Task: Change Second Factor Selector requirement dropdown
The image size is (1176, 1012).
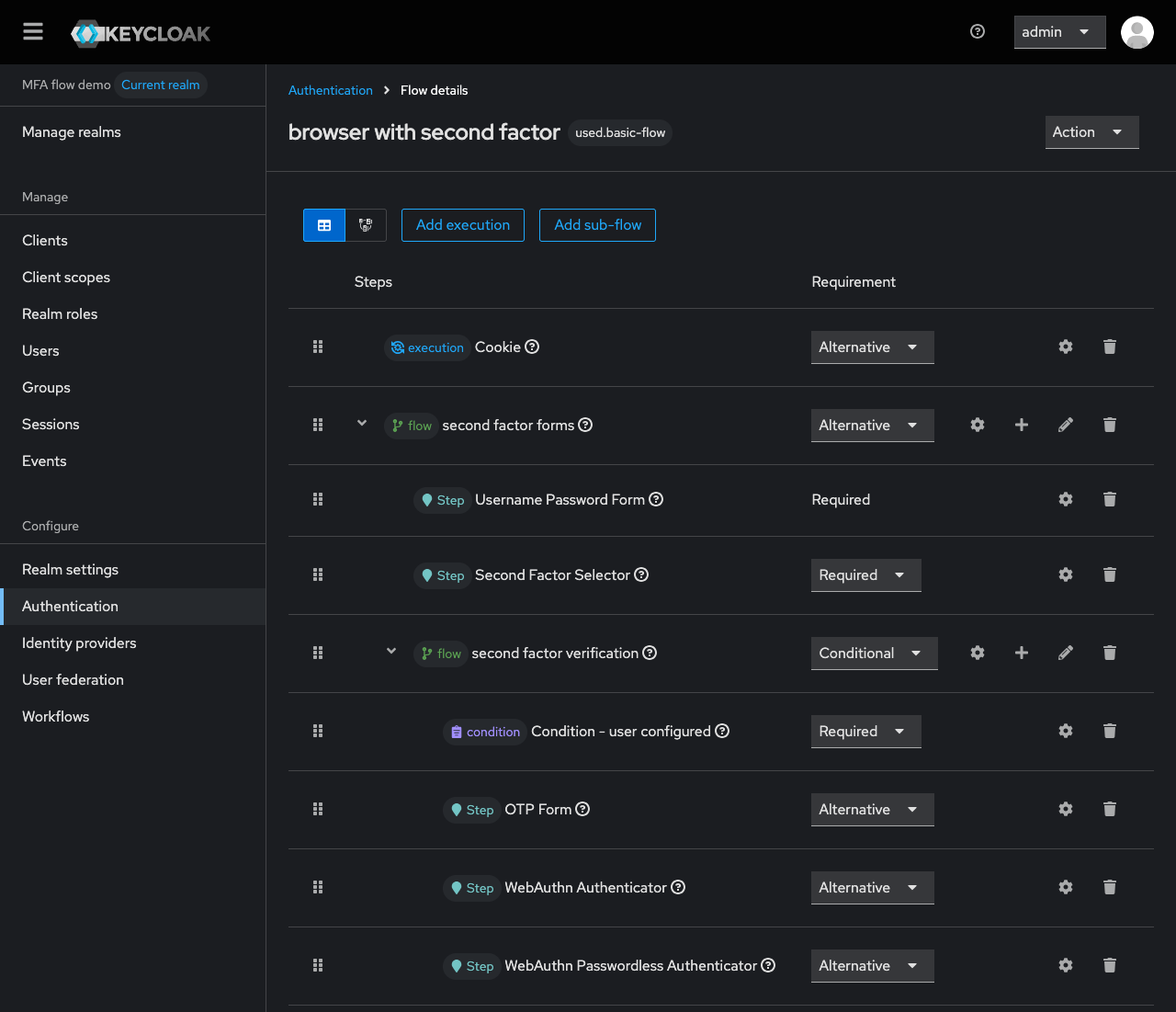Action: [866, 575]
